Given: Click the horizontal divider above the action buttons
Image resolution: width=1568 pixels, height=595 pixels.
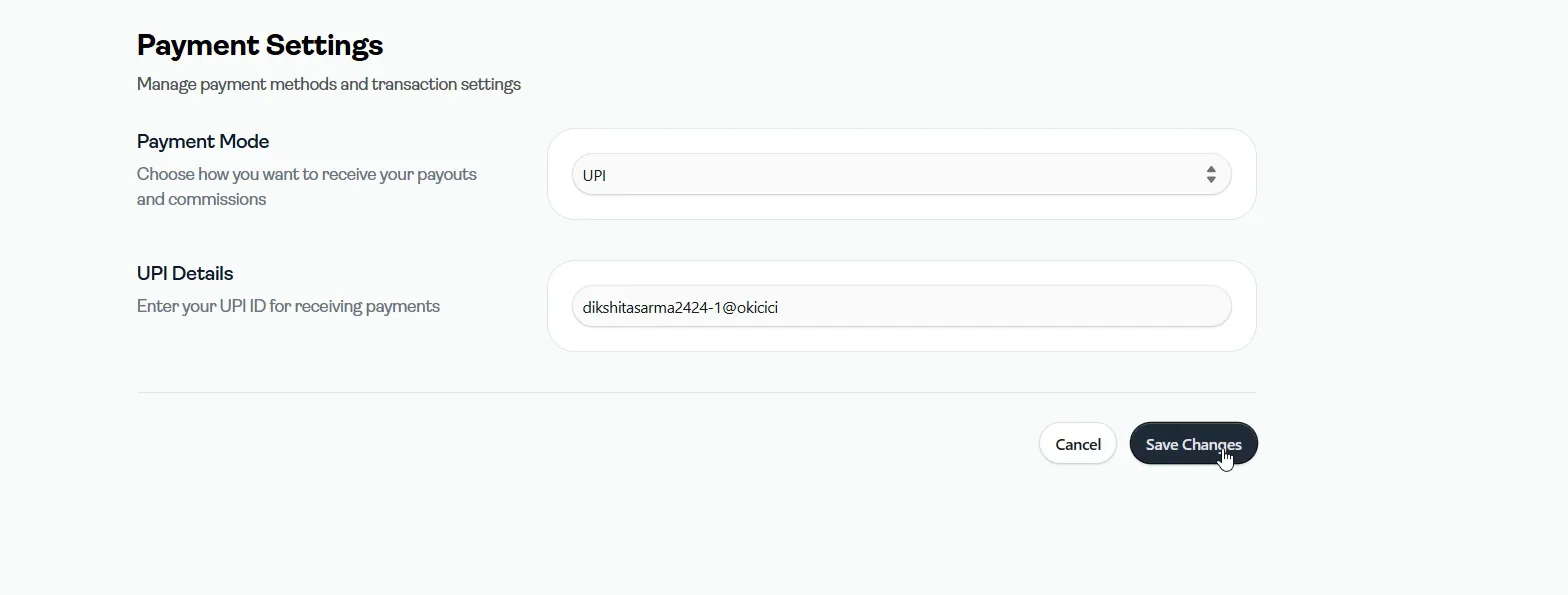Looking at the screenshot, I should coord(696,392).
